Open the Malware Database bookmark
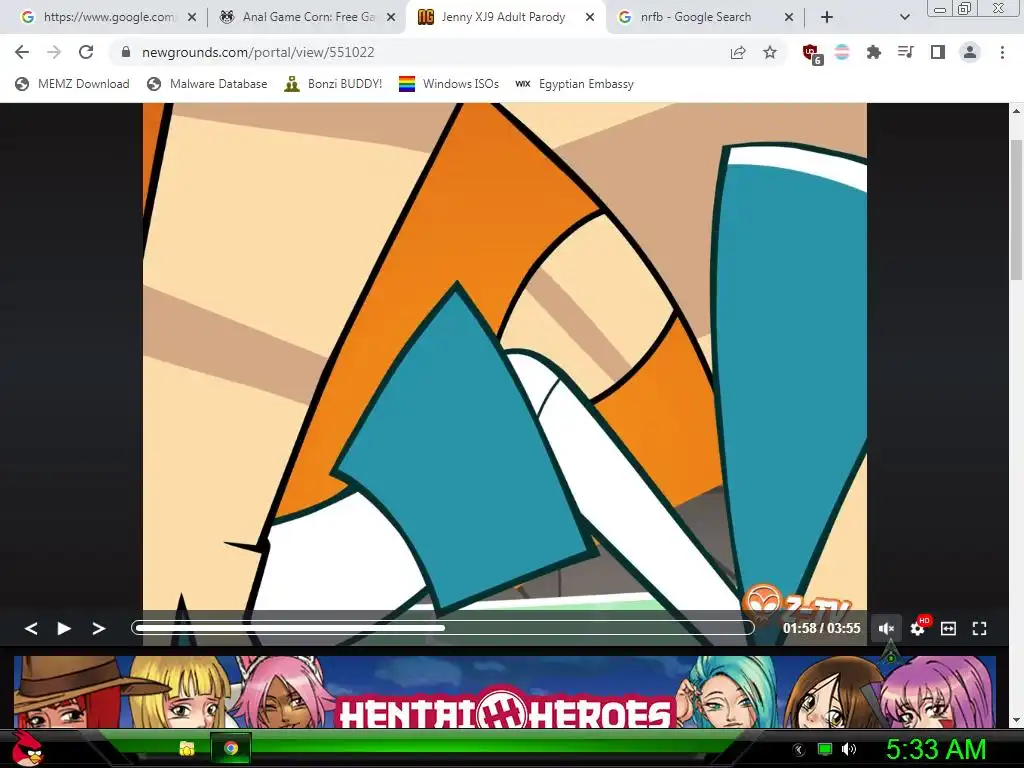Viewport: 1024px width, 768px height. [208, 84]
